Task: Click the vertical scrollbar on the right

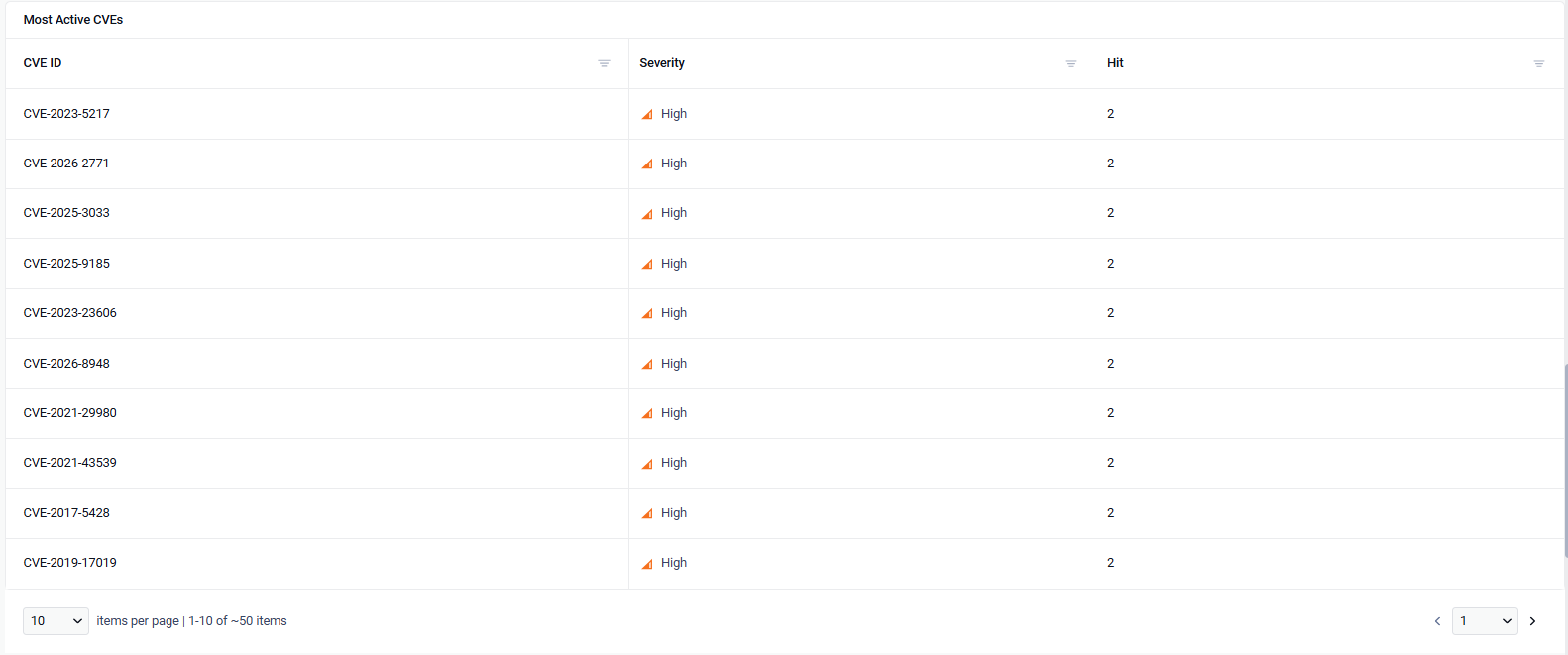Action: coord(1565,461)
